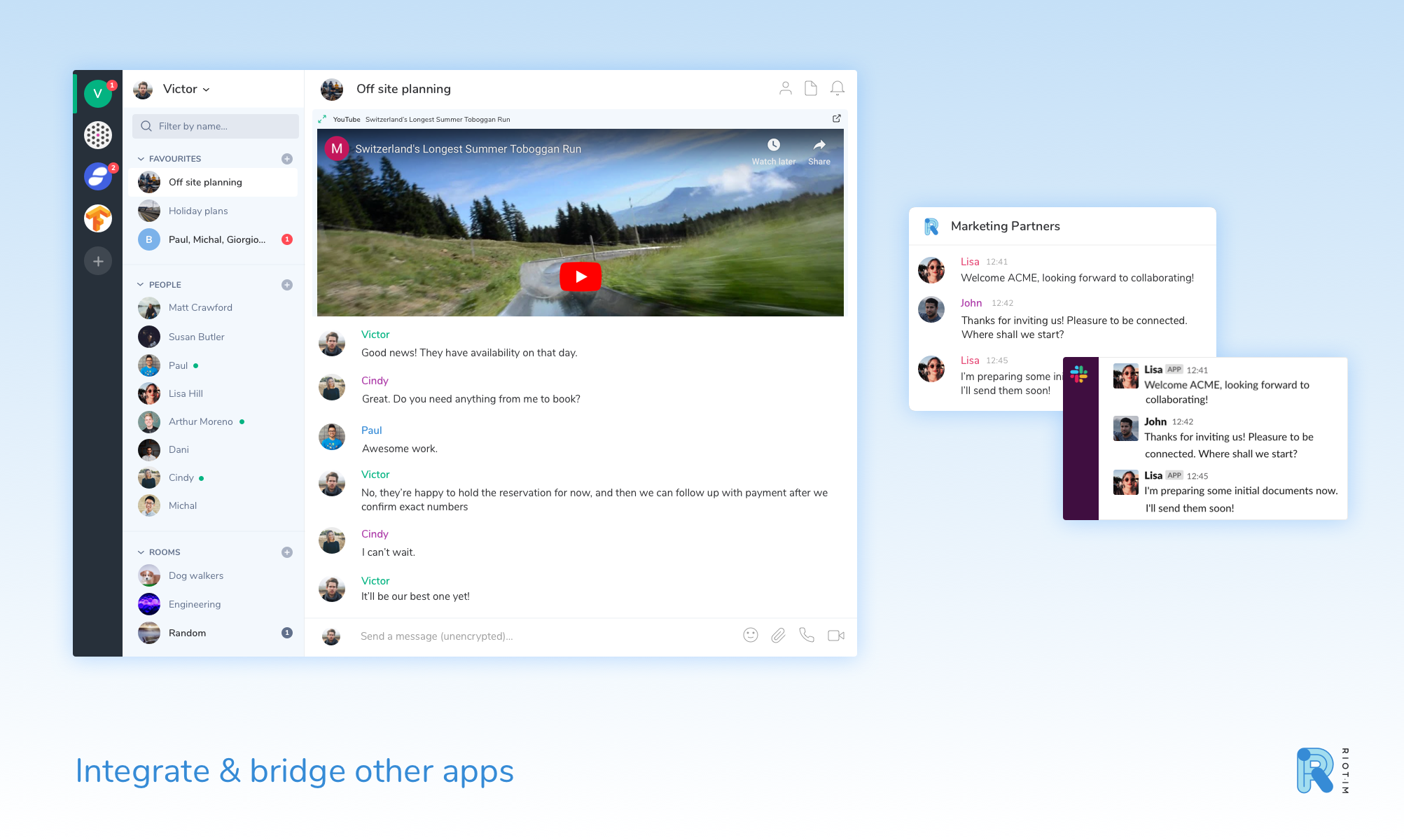Collapse the Rooms section
Viewport: 1404px width, 840px height.
click(x=141, y=552)
